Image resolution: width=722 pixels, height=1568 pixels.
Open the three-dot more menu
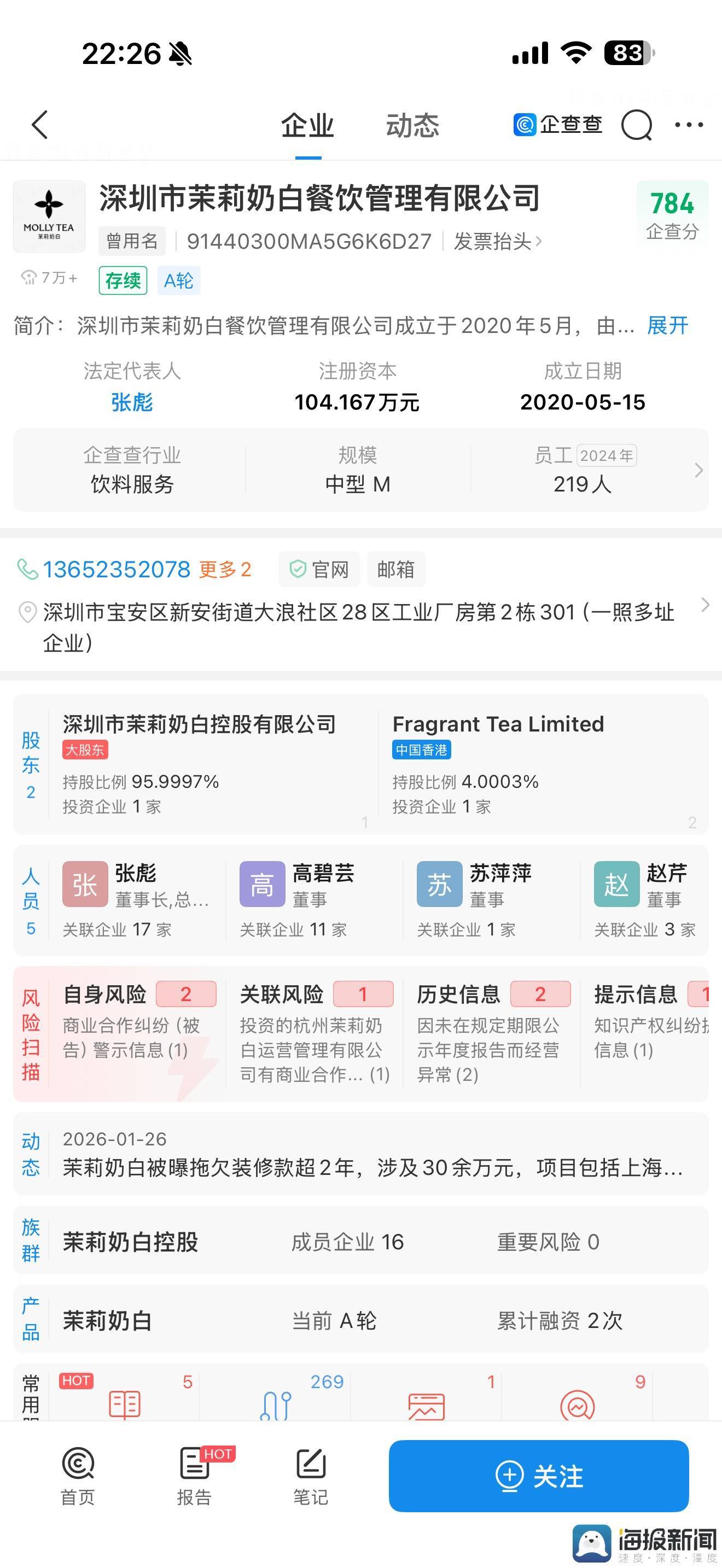click(689, 125)
